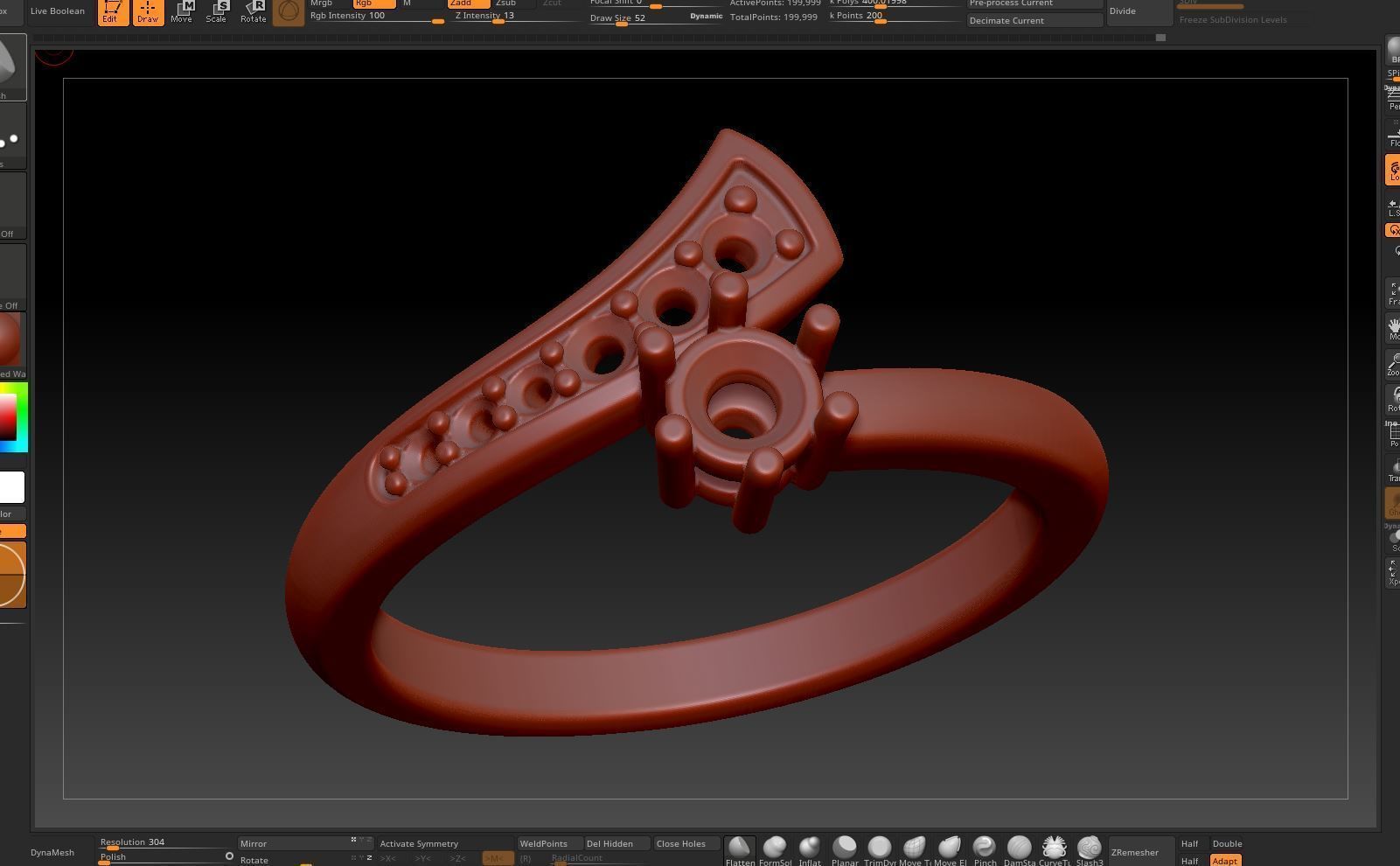
Task: Adjust the Rgb Intensity slider
Action: point(377,17)
